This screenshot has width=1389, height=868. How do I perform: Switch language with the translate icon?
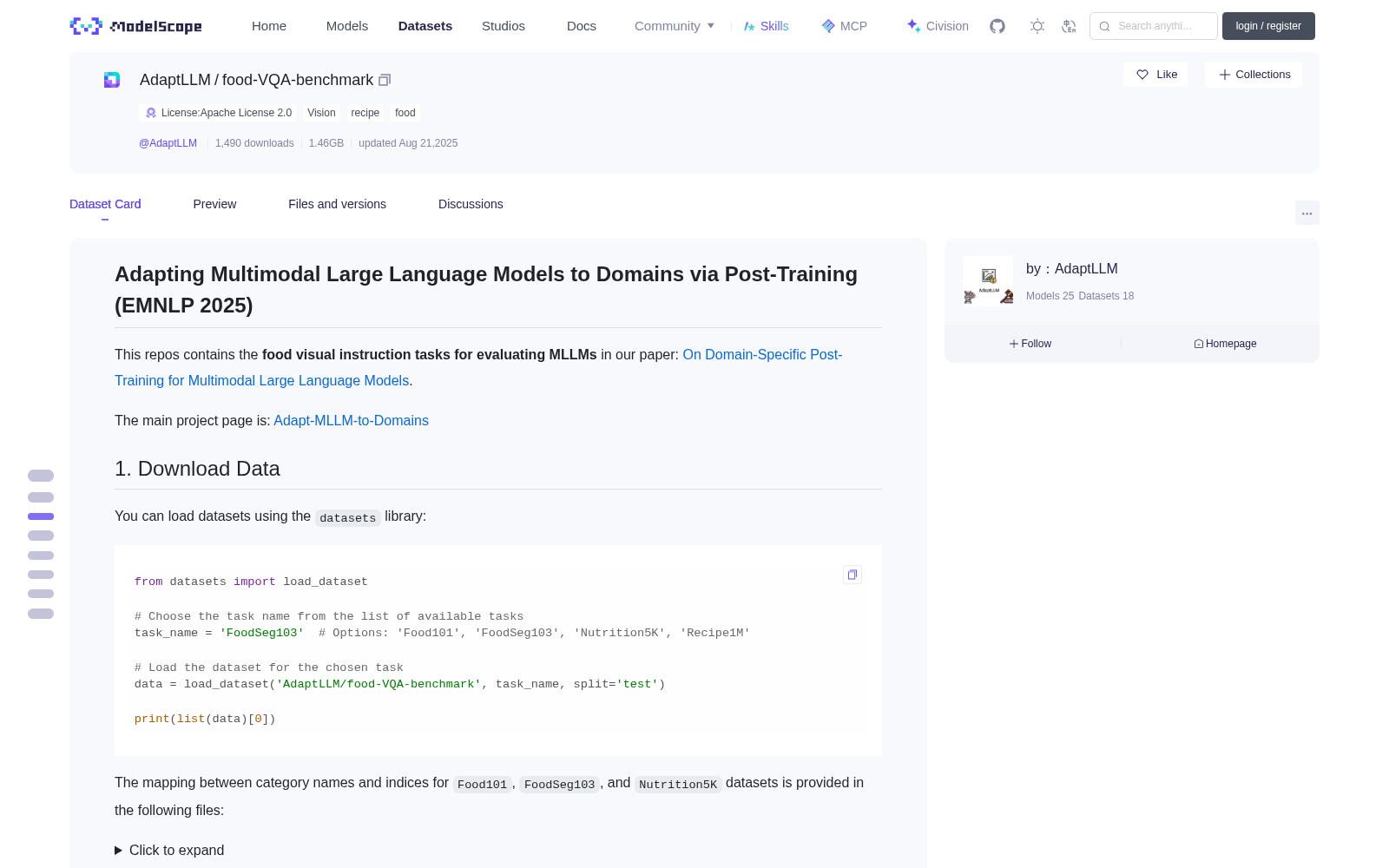[1070, 26]
